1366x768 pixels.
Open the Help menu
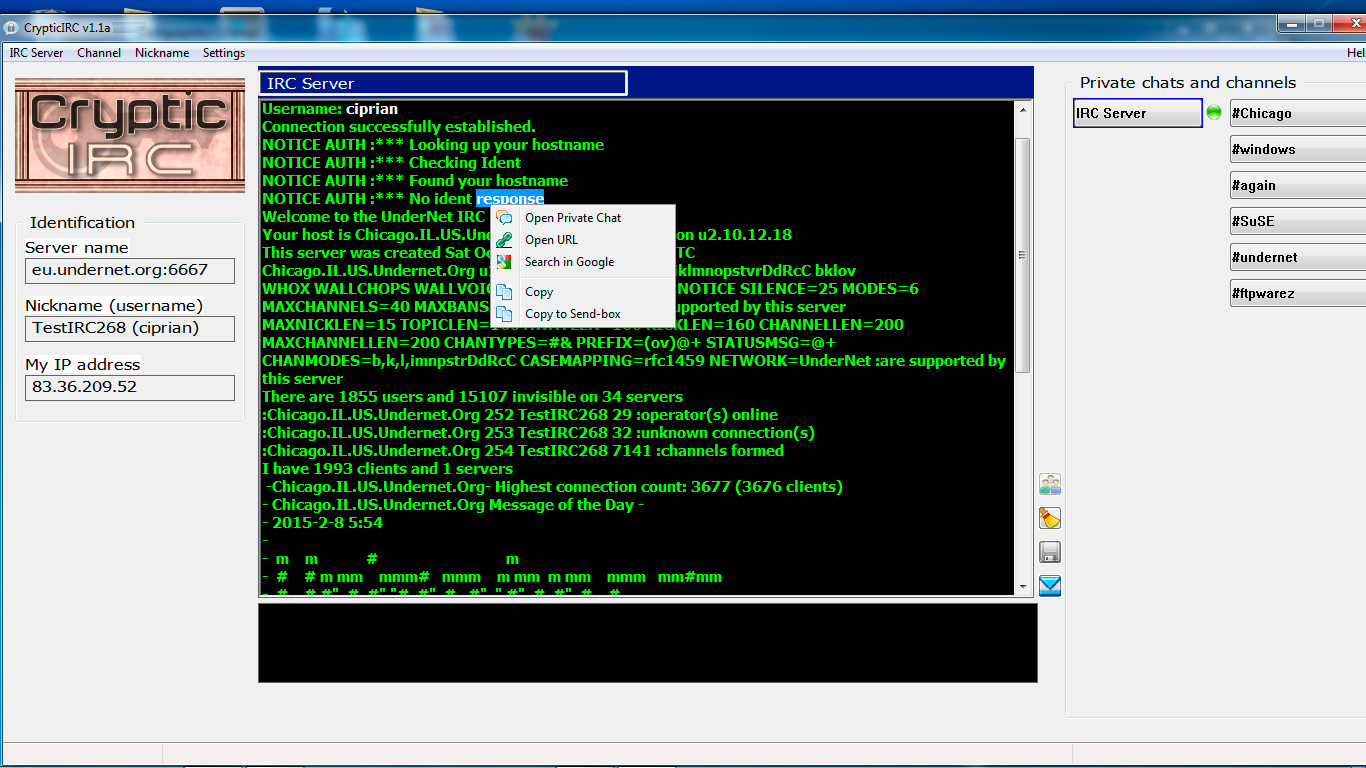[1355, 53]
